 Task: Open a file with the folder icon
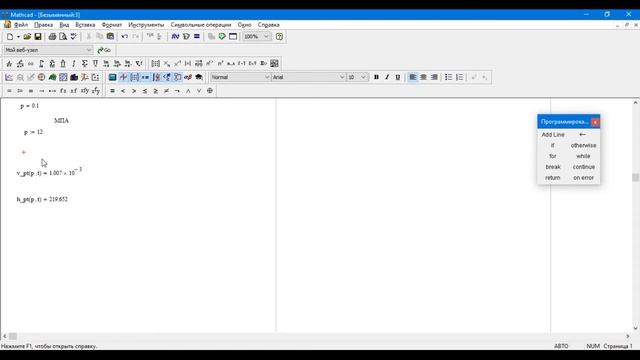(x=27, y=37)
